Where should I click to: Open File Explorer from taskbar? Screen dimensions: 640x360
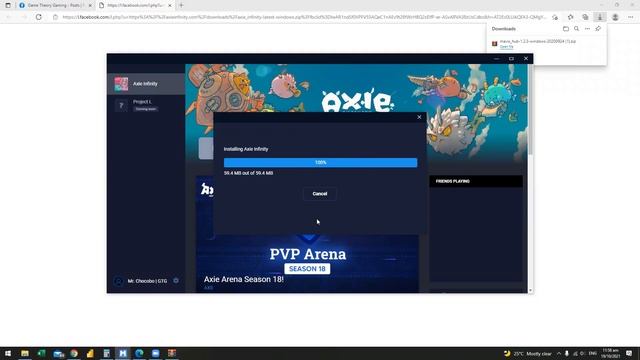(25, 353)
